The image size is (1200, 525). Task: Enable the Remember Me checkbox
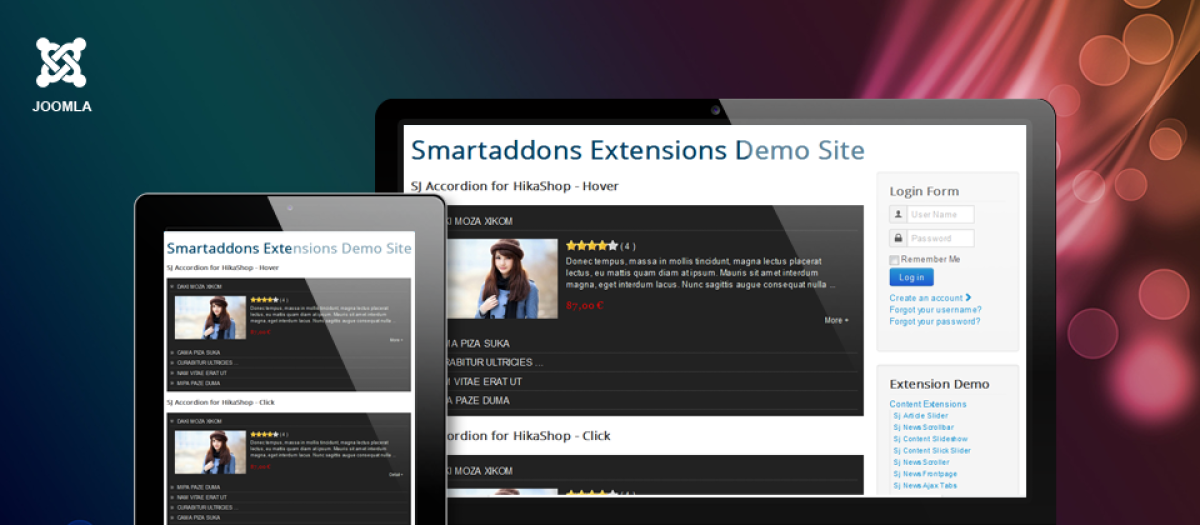894,260
